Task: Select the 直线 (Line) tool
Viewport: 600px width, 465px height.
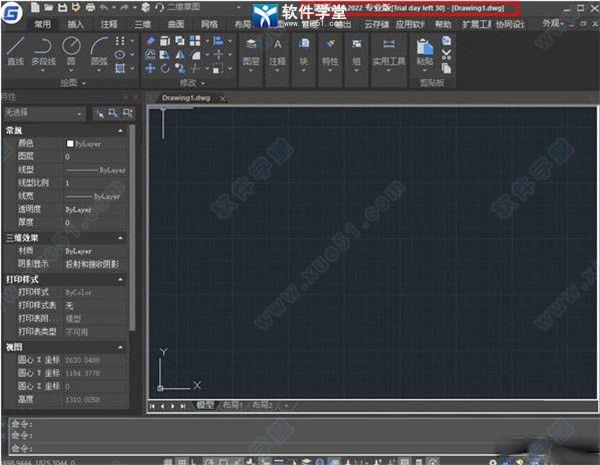Action: tap(15, 47)
